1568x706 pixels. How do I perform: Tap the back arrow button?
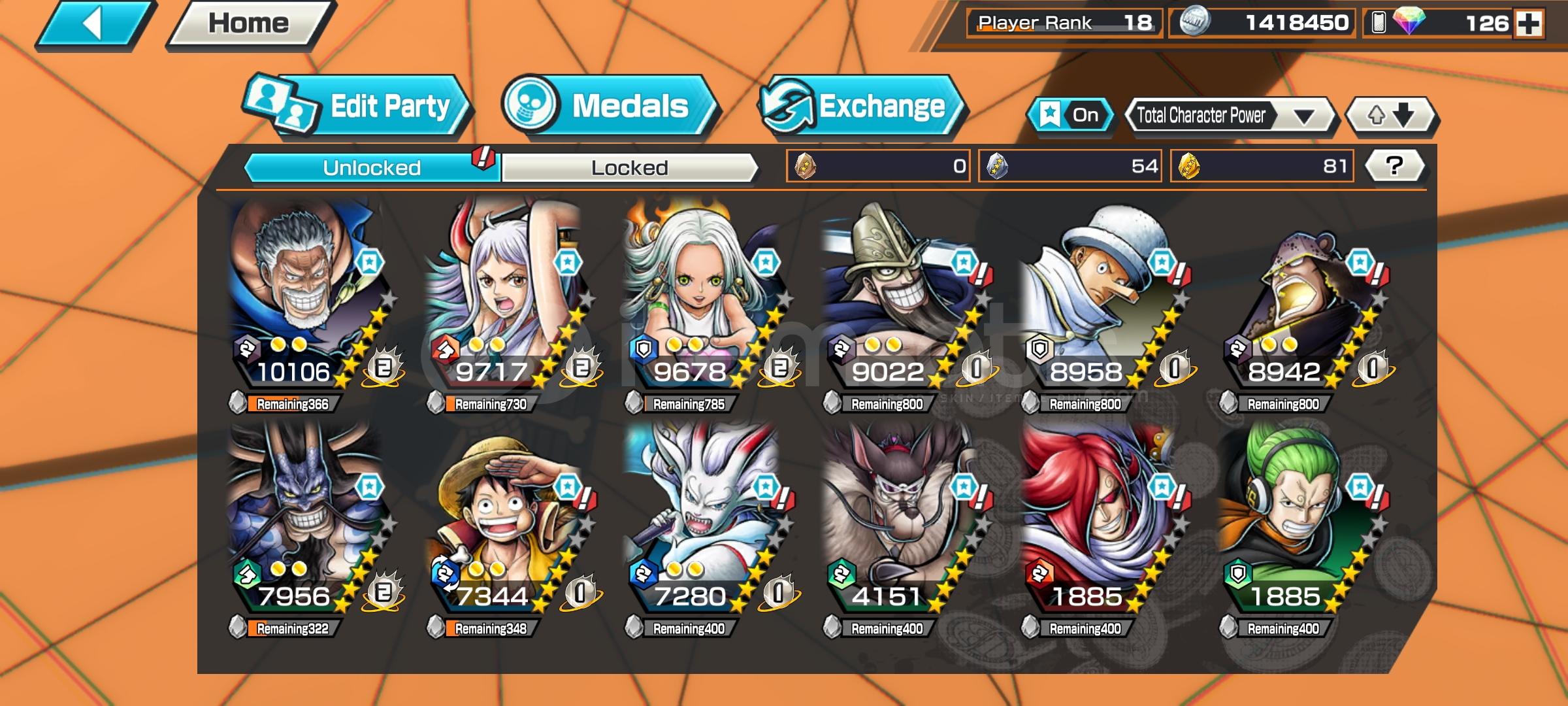point(95,25)
